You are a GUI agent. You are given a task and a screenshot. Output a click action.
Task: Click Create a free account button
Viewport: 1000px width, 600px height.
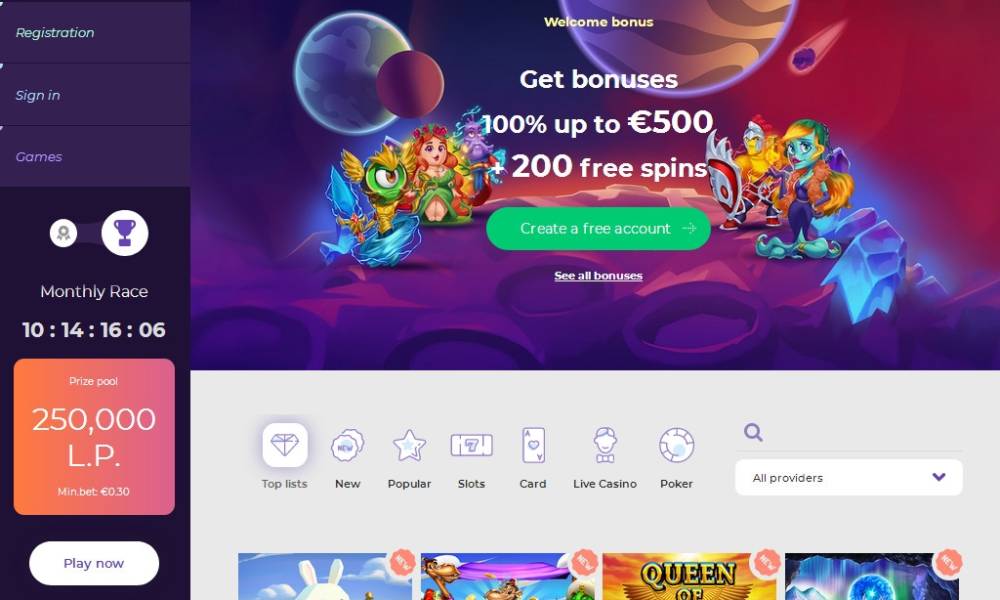598,228
